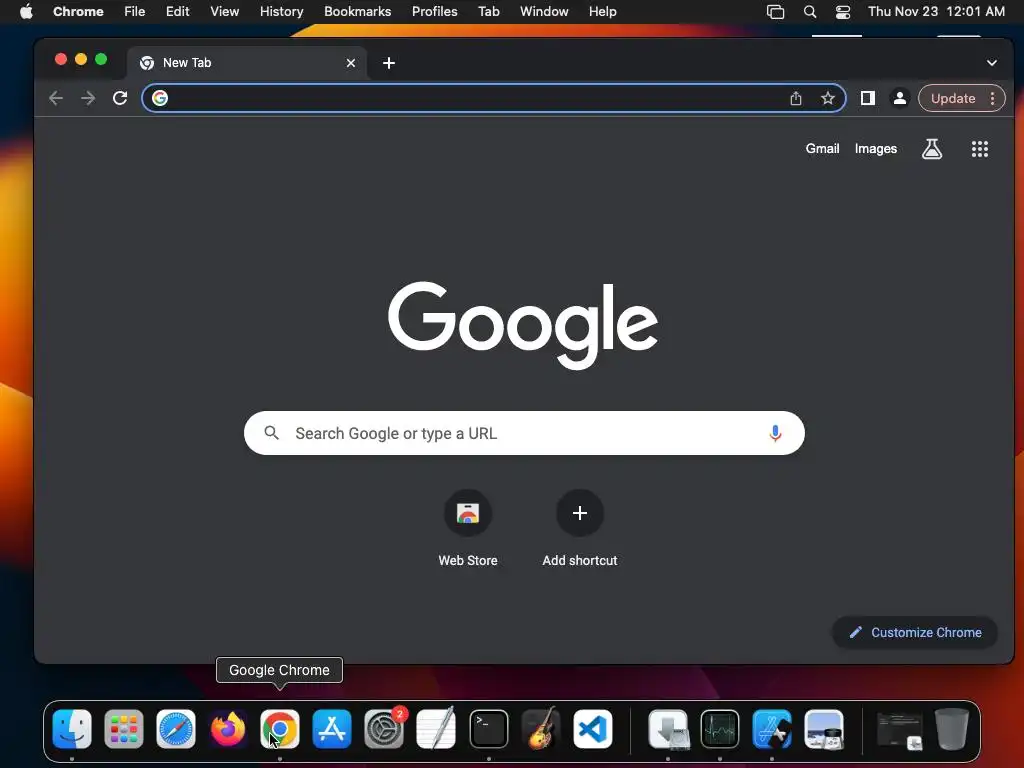1024x768 pixels.
Task: Open Spotlight search in the menu bar
Action: click(x=810, y=11)
